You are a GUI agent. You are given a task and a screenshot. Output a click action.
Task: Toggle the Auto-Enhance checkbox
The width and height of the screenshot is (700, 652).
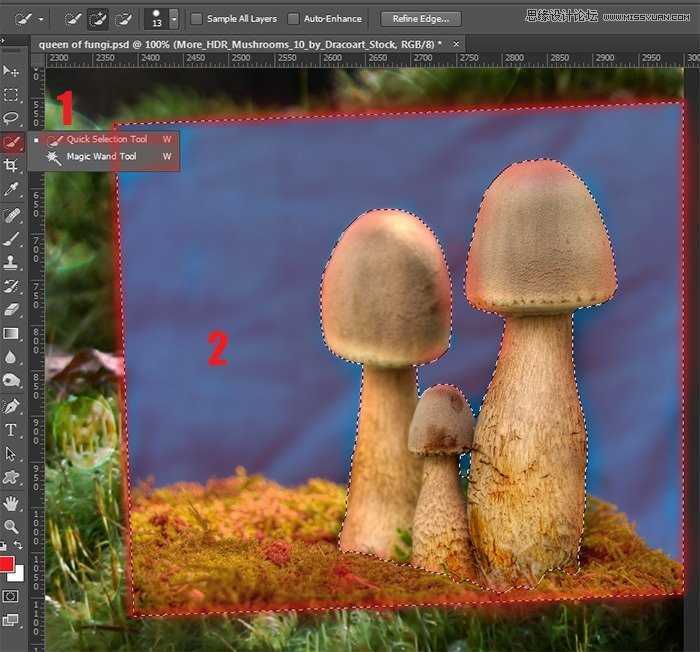point(293,18)
